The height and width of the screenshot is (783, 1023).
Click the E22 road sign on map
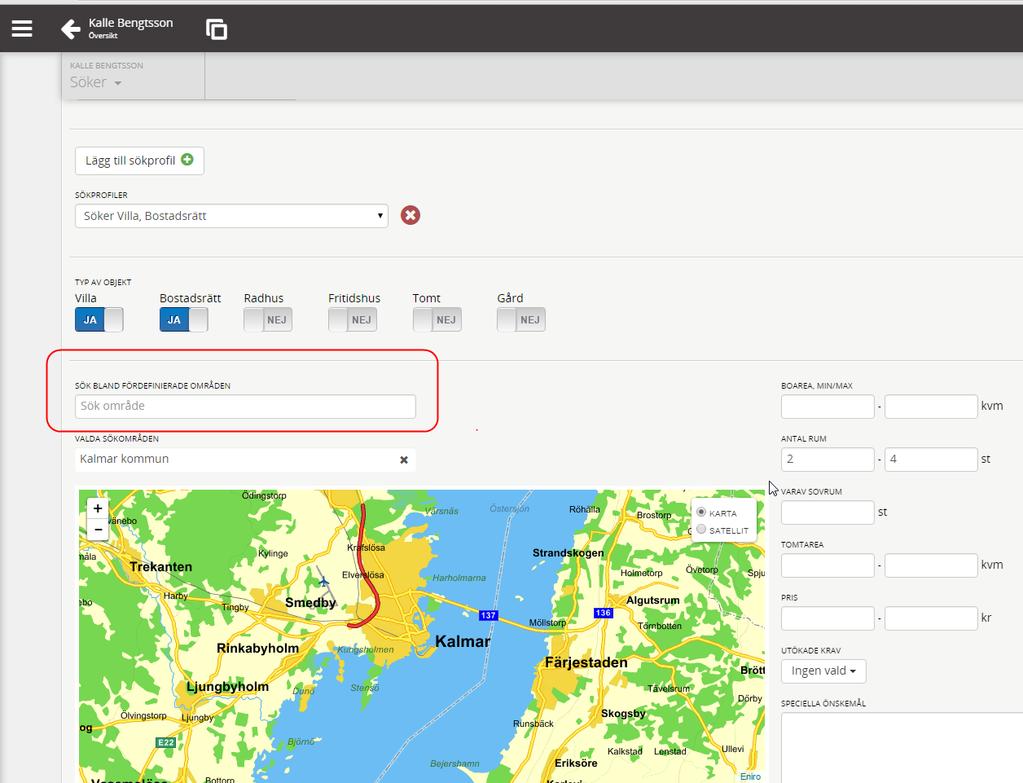pyautogui.click(x=166, y=743)
